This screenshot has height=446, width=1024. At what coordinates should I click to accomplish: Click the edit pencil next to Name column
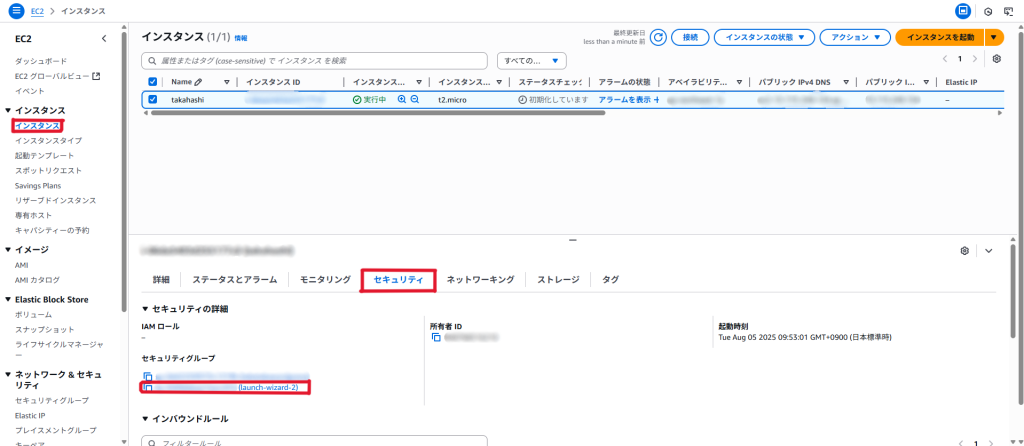coord(199,82)
